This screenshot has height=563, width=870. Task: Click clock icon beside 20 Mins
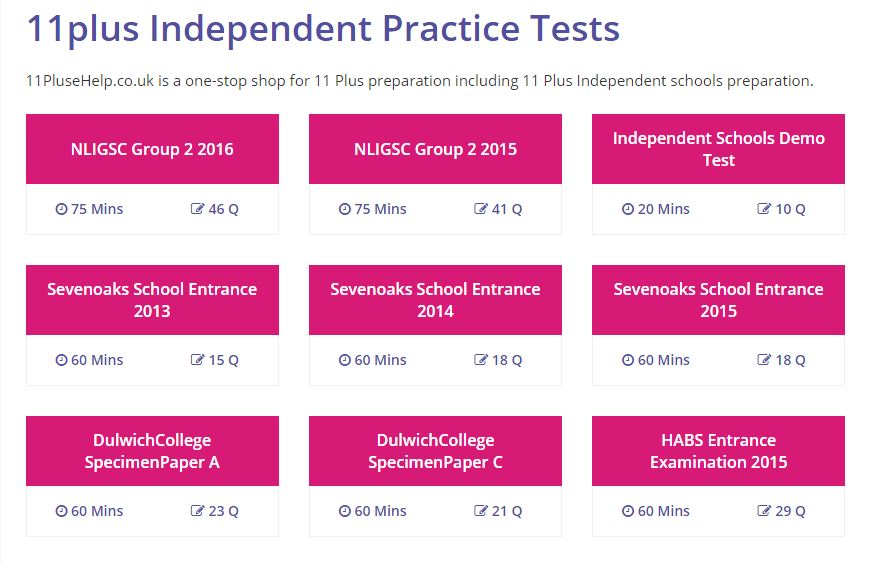point(628,209)
